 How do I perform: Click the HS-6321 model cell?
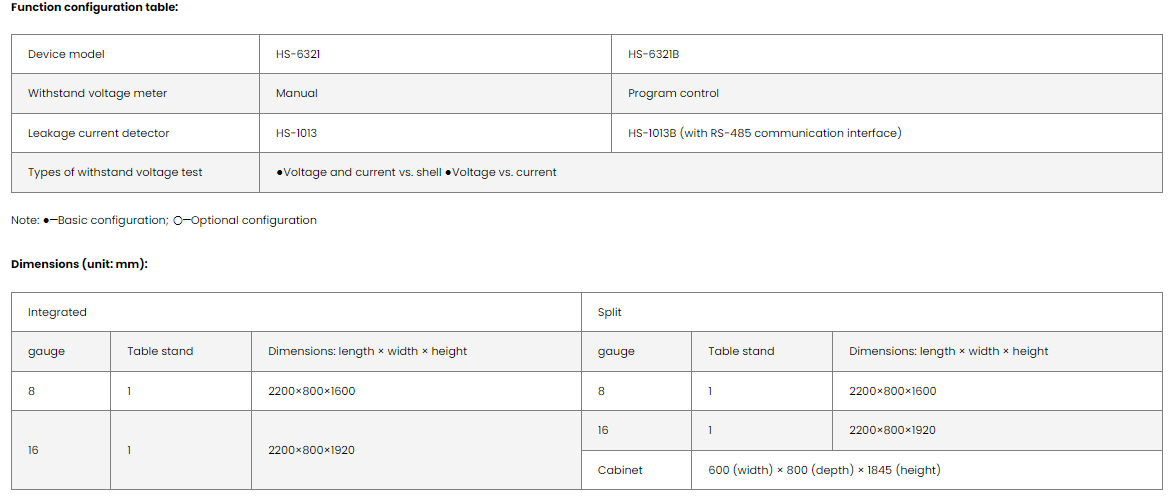click(298, 54)
